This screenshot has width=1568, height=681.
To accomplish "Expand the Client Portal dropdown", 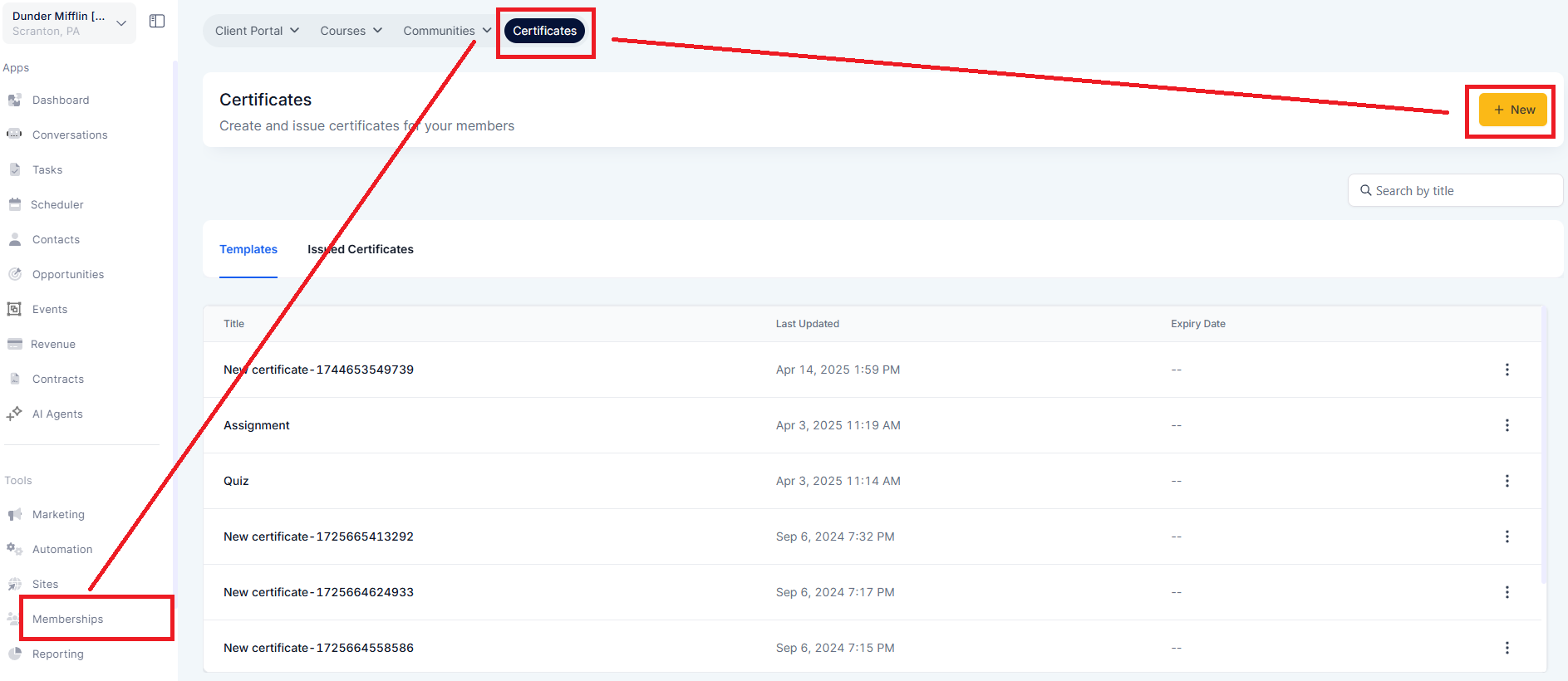I will tap(257, 31).
